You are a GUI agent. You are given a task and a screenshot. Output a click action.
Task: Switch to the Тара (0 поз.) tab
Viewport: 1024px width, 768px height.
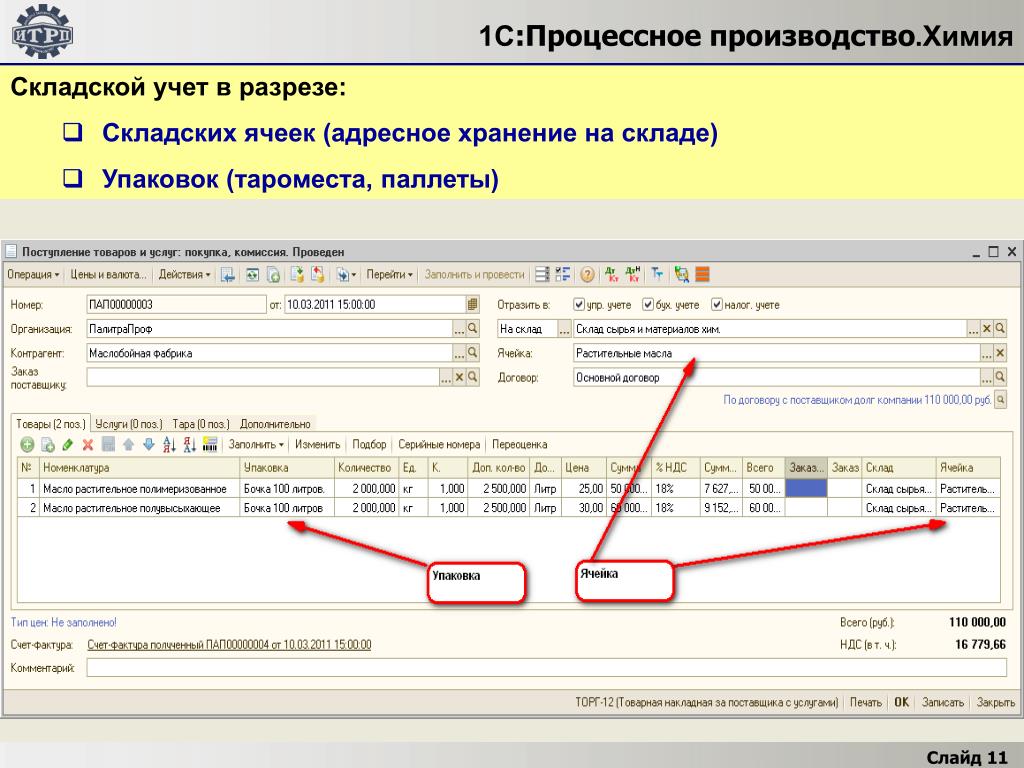200,424
